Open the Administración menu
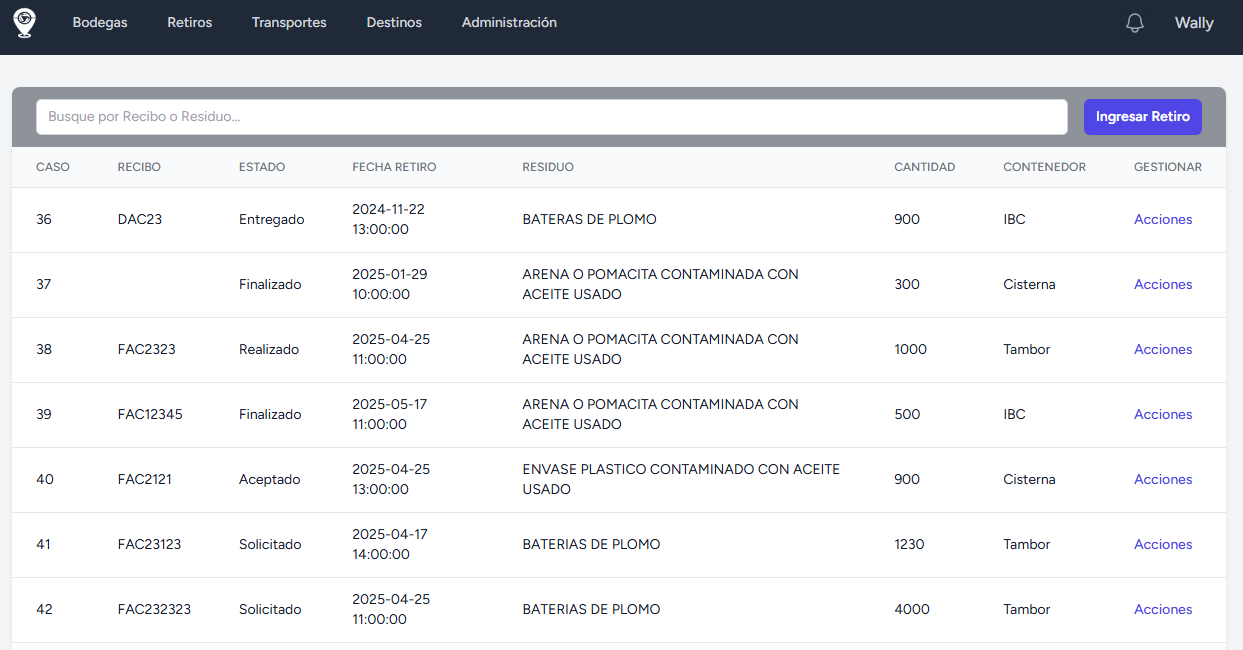The image size is (1243, 650). 509,23
